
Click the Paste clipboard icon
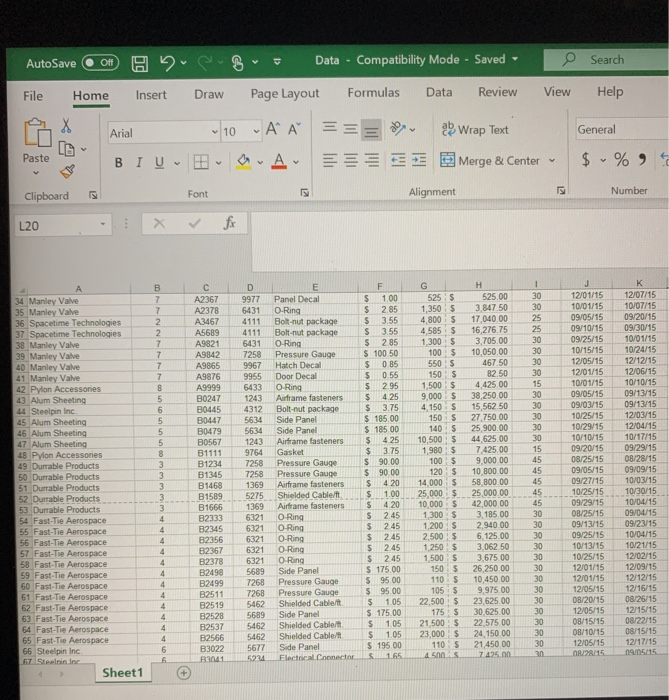tap(37, 133)
